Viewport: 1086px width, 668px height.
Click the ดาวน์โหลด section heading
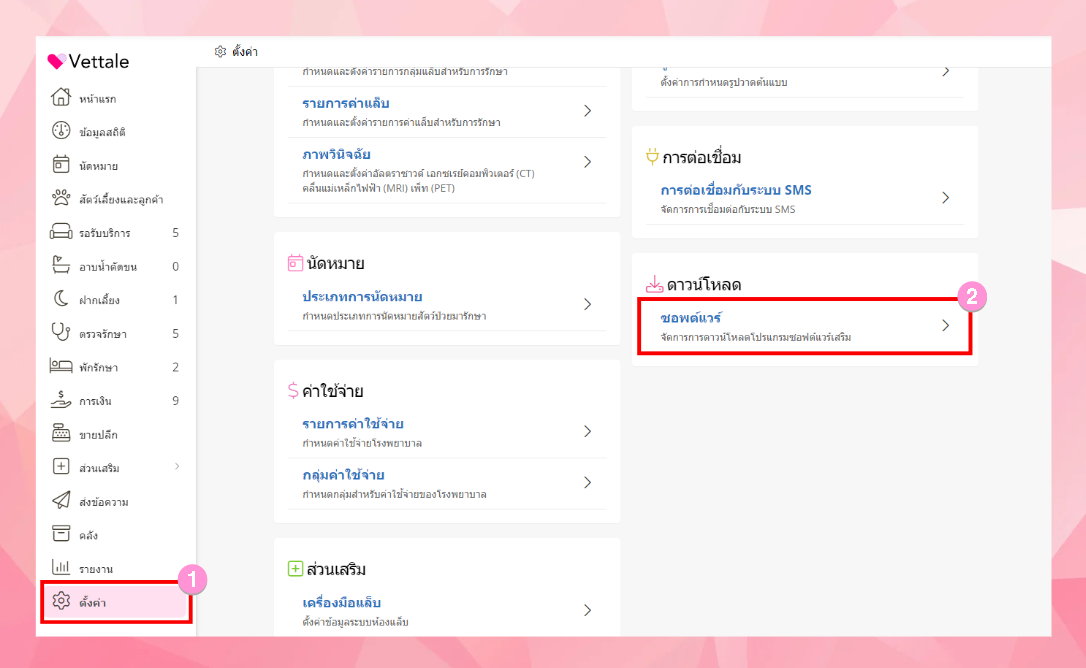704,285
